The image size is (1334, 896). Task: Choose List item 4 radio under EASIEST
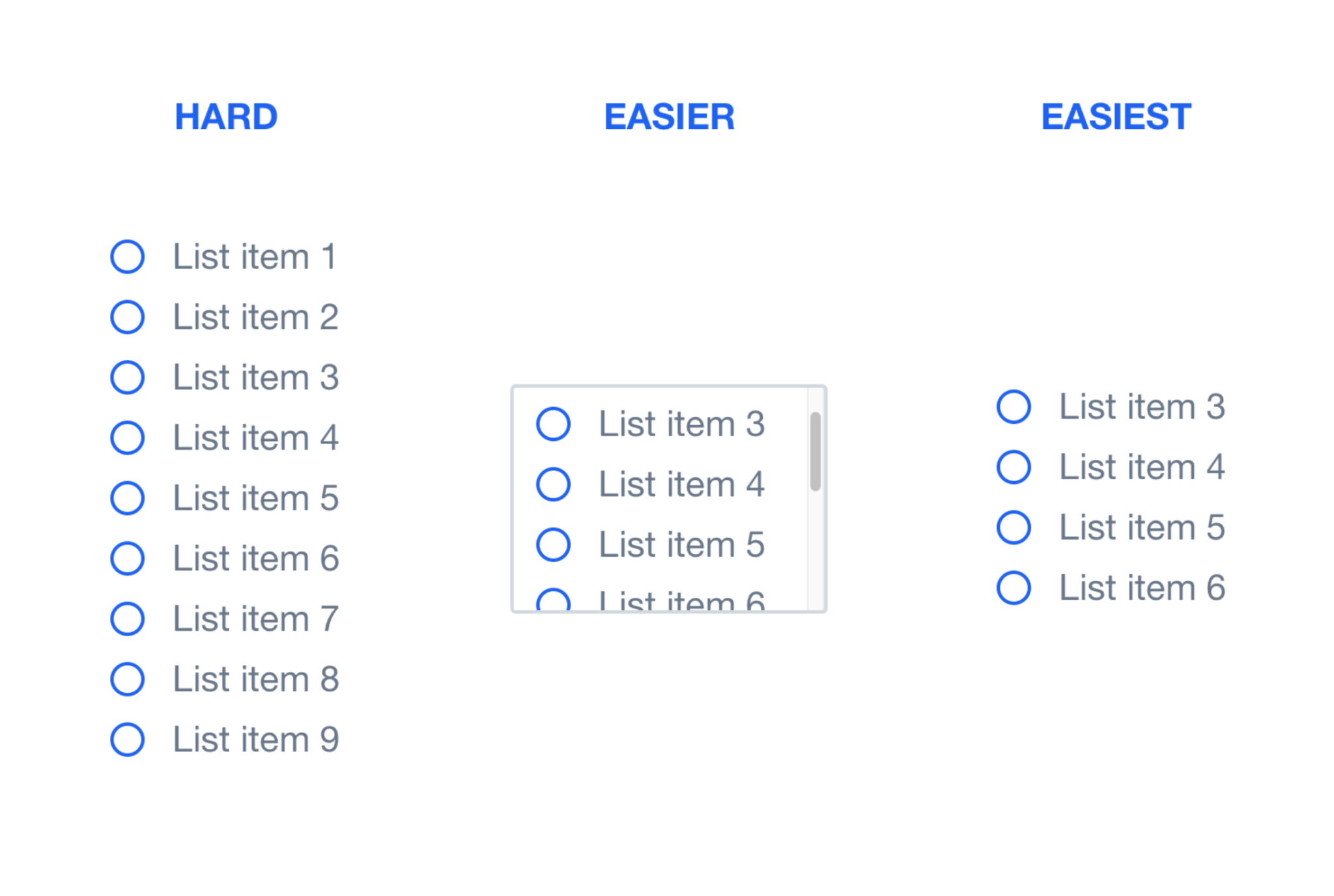coord(1014,467)
